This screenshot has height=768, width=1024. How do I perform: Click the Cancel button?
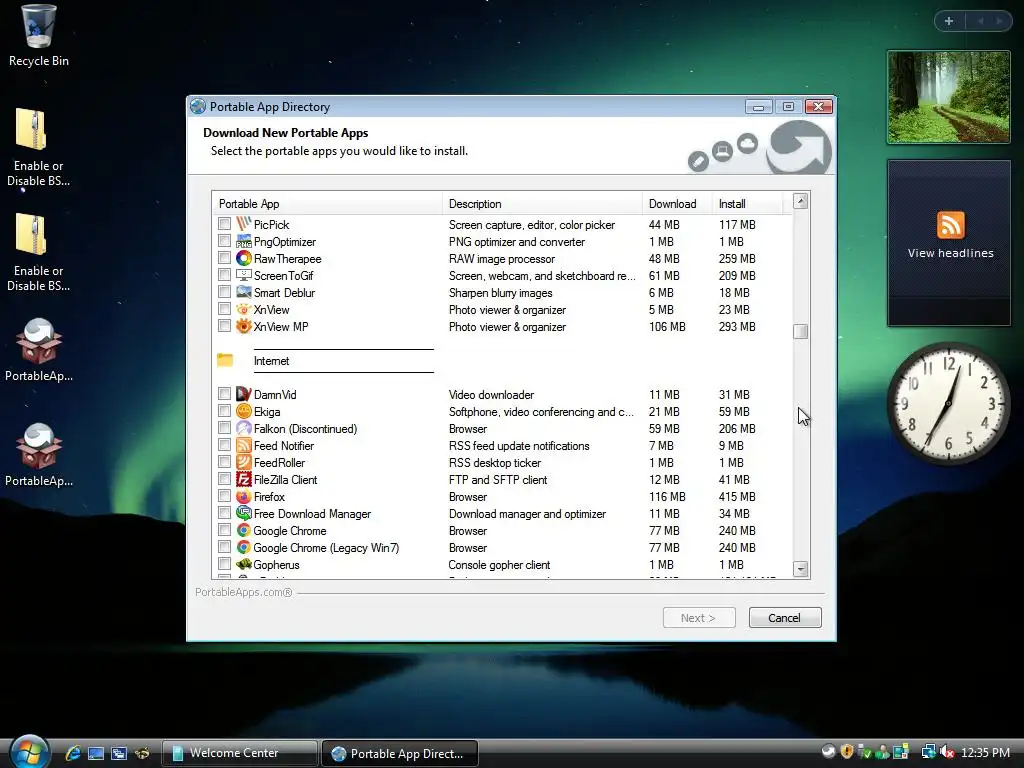click(x=784, y=618)
